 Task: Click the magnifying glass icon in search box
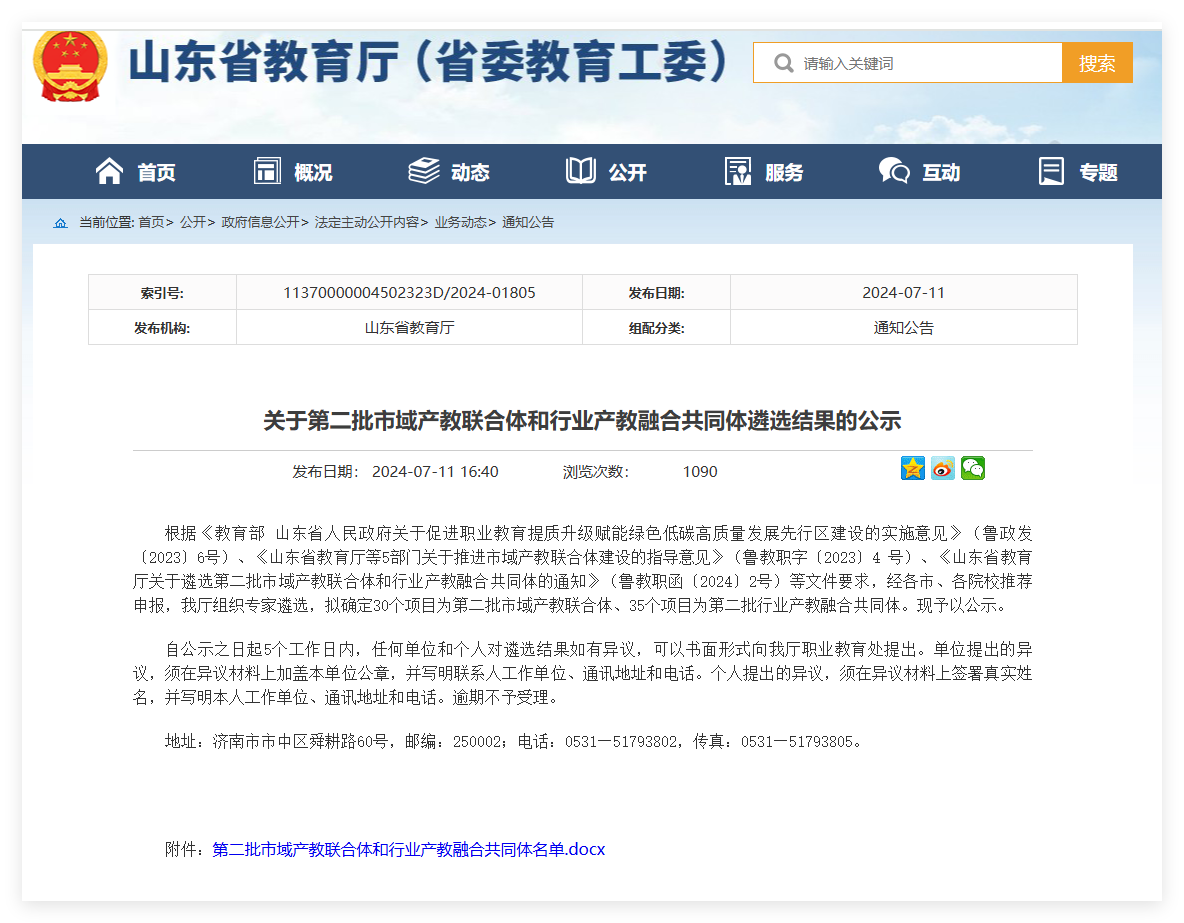784,63
